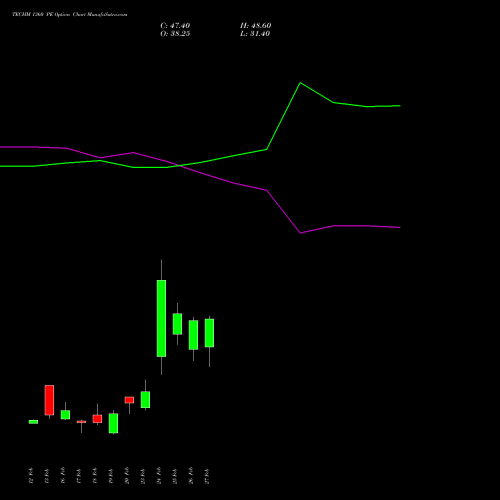Click the "20 Feb" date axis label
Image resolution: width=500 pixels, height=500 pixels.
click(127, 476)
